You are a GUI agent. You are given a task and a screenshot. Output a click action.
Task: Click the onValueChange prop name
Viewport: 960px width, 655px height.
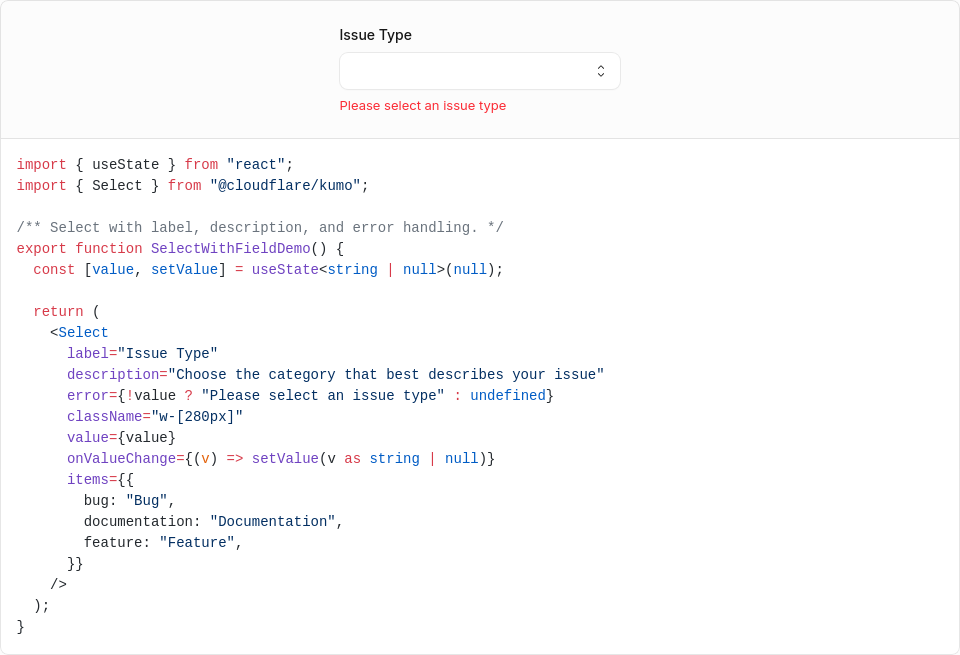[x=121, y=458]
